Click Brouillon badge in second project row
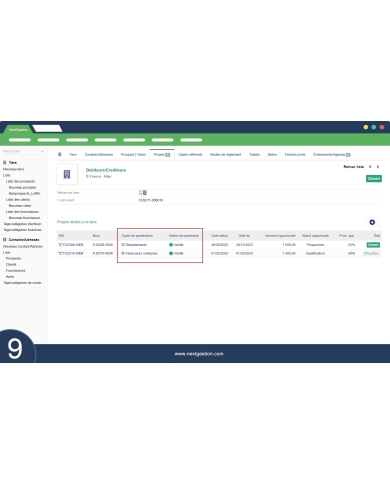The width and height of the screenshot is (390, 484). 371,253
